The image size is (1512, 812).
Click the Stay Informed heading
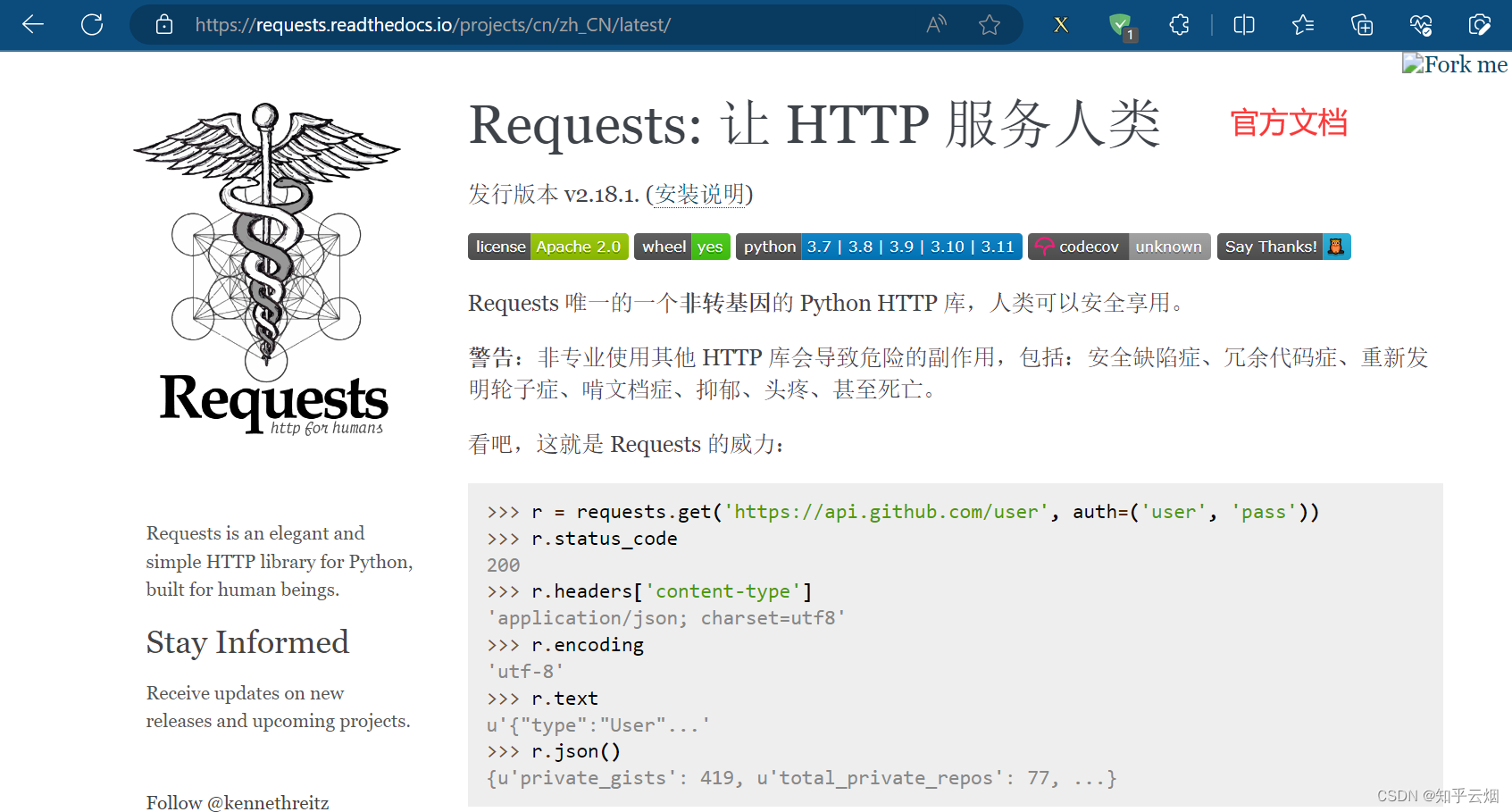[x=247, y=642]
